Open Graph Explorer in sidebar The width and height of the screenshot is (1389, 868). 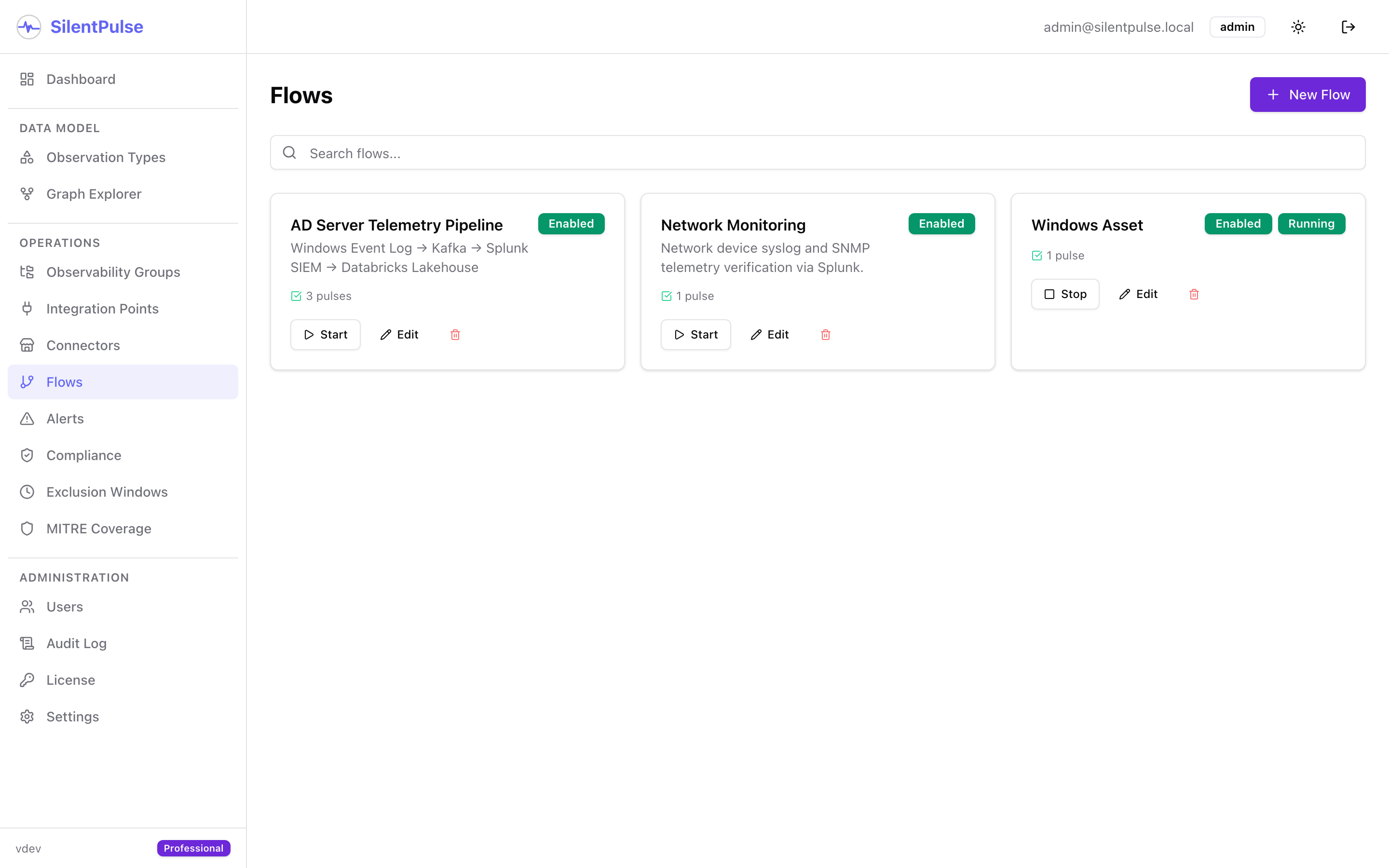coord(123,194)
